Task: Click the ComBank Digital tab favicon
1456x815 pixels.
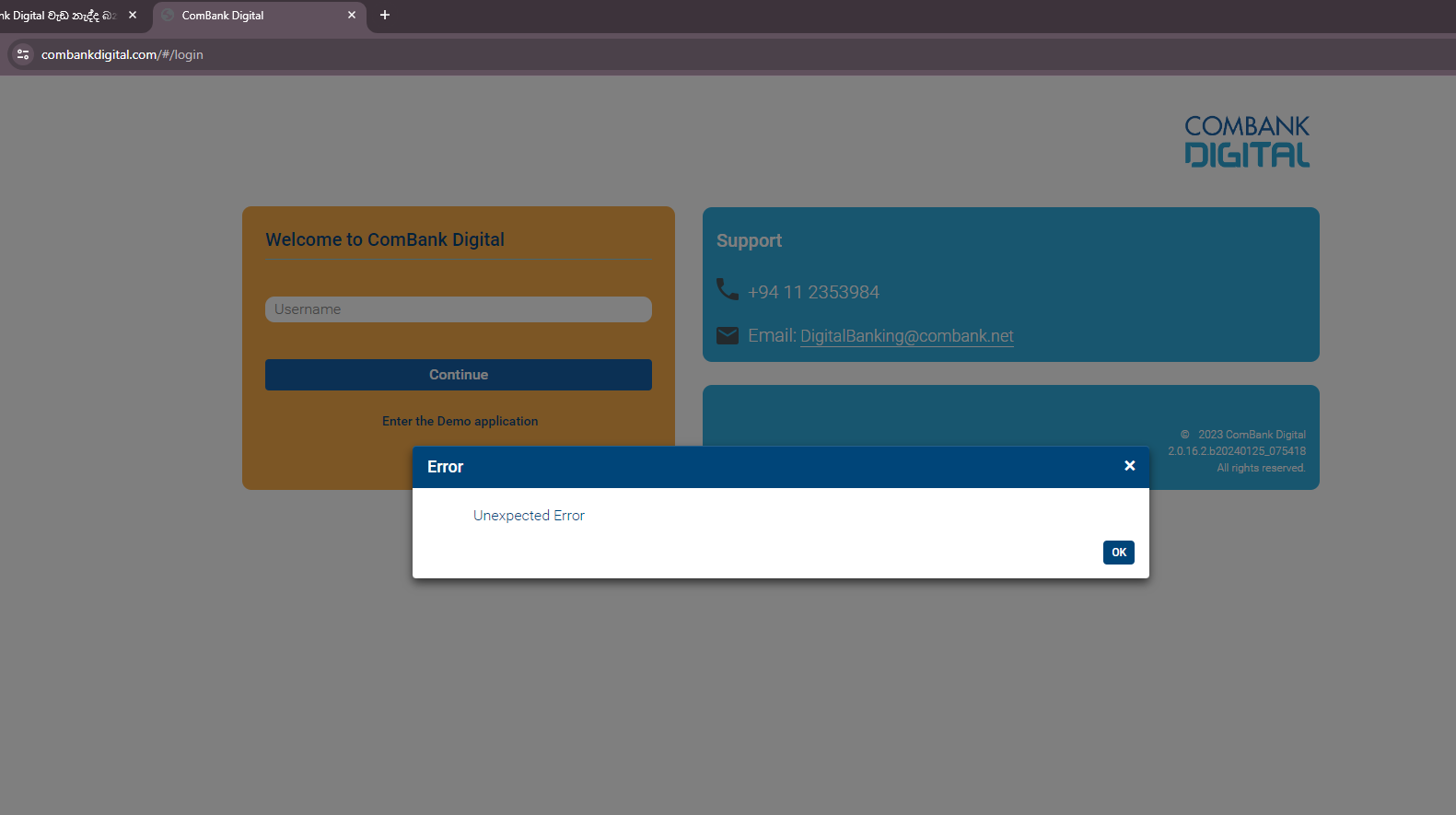Action: pyautogui.click(x=168, y=16)
